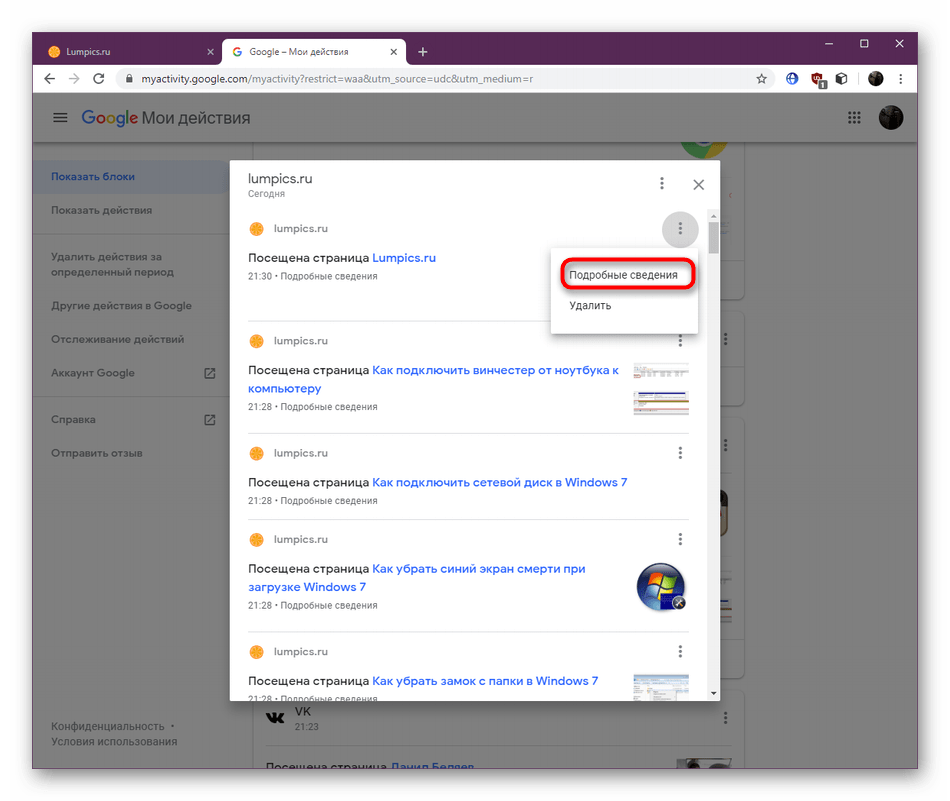The image size is (950, 801).
Task: Click the Google Мои действия logo
Action: (165, 118)
